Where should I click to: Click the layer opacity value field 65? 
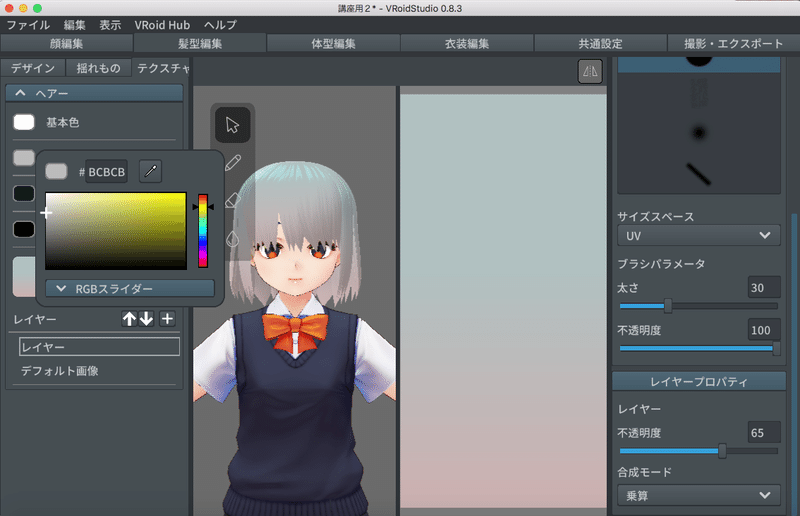(764, 432)
